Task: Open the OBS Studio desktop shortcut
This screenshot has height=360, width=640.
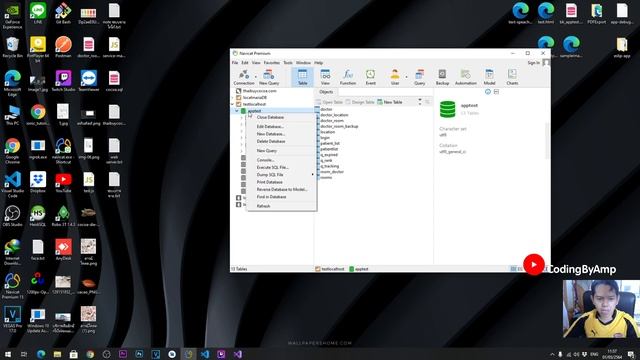Action: coord(13,216)
